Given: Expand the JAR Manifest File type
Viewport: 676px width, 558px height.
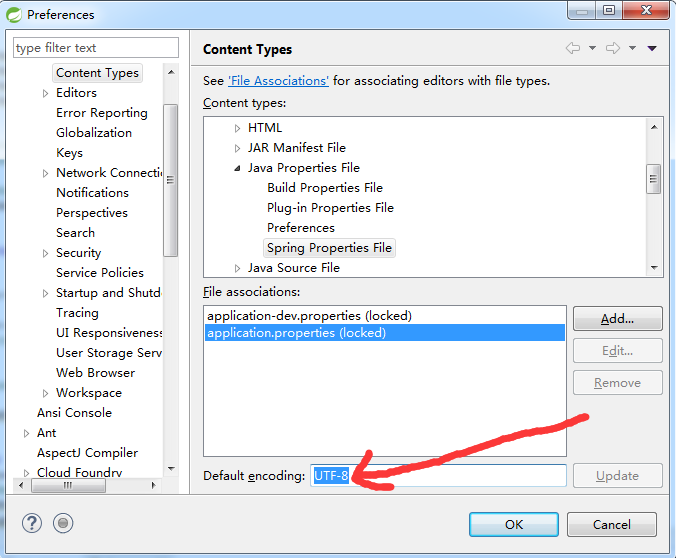Looking at the screenshot, I should pos(237,148).
